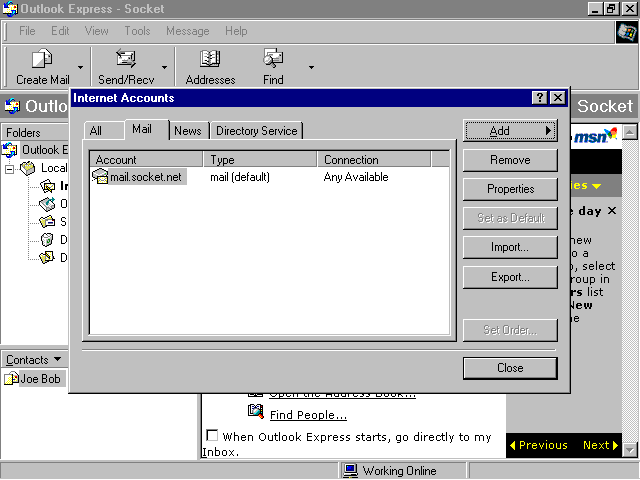Click the Find People... link
This screenshot has height=480, width=640.
coord(308,415)
